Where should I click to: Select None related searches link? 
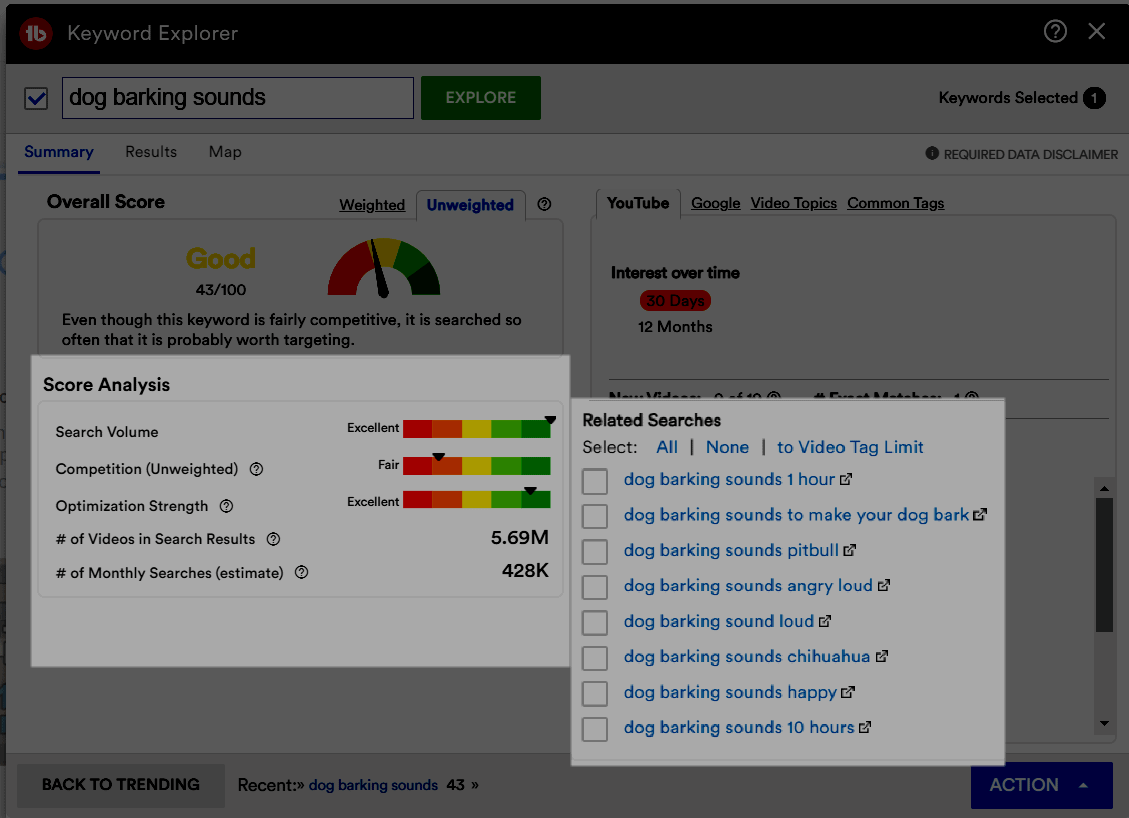(727, 447)
